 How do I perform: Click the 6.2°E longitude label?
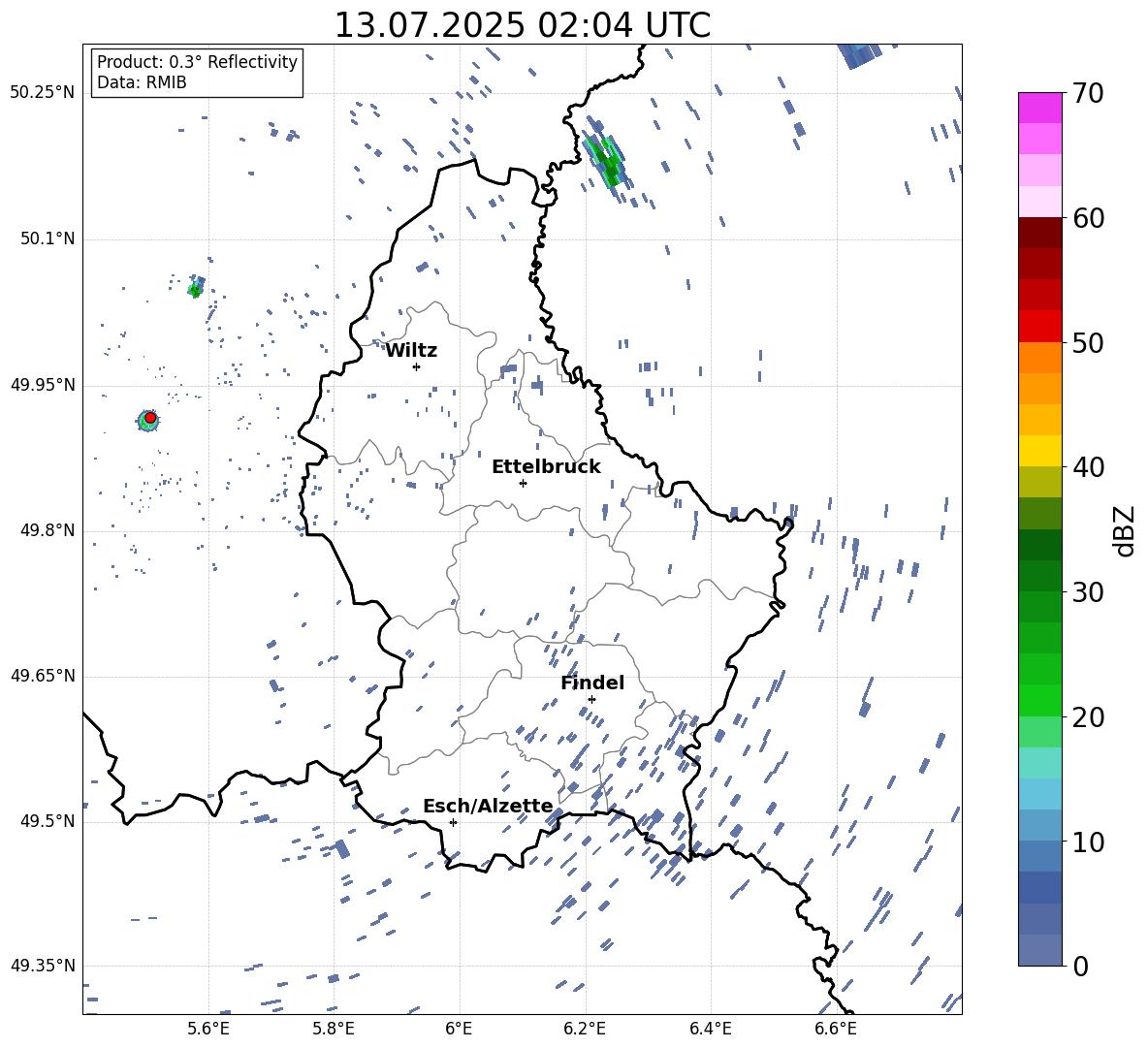585,1029
